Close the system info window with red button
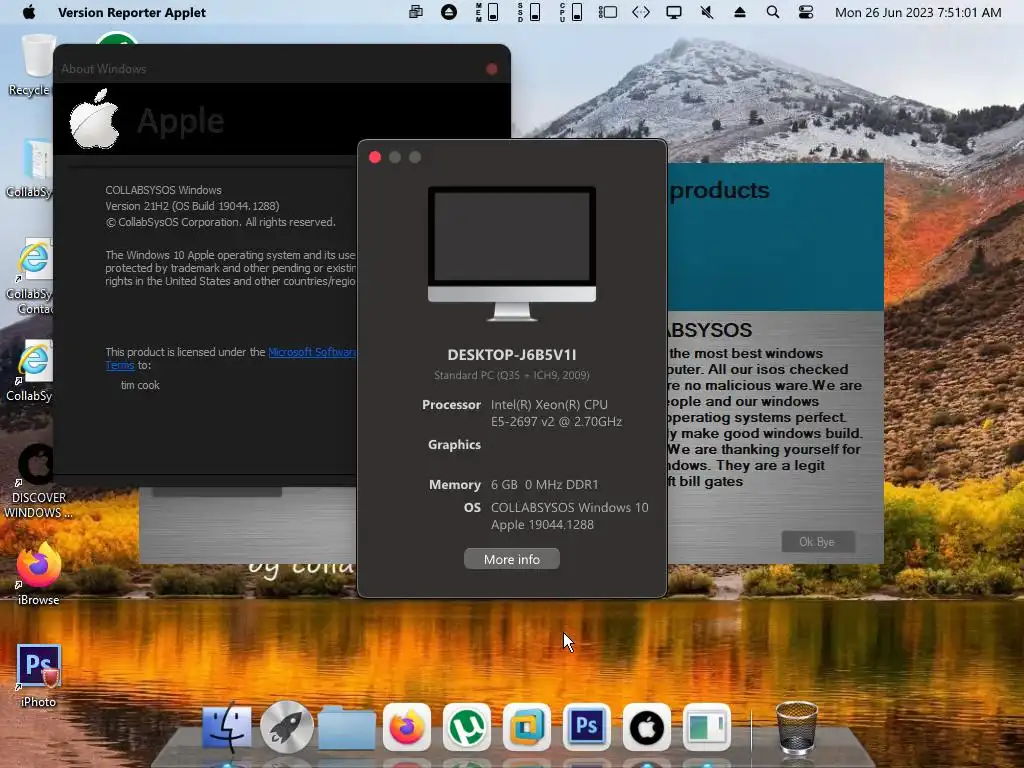This screenshot has height=768, width=1024. click(x=375, y=157)
